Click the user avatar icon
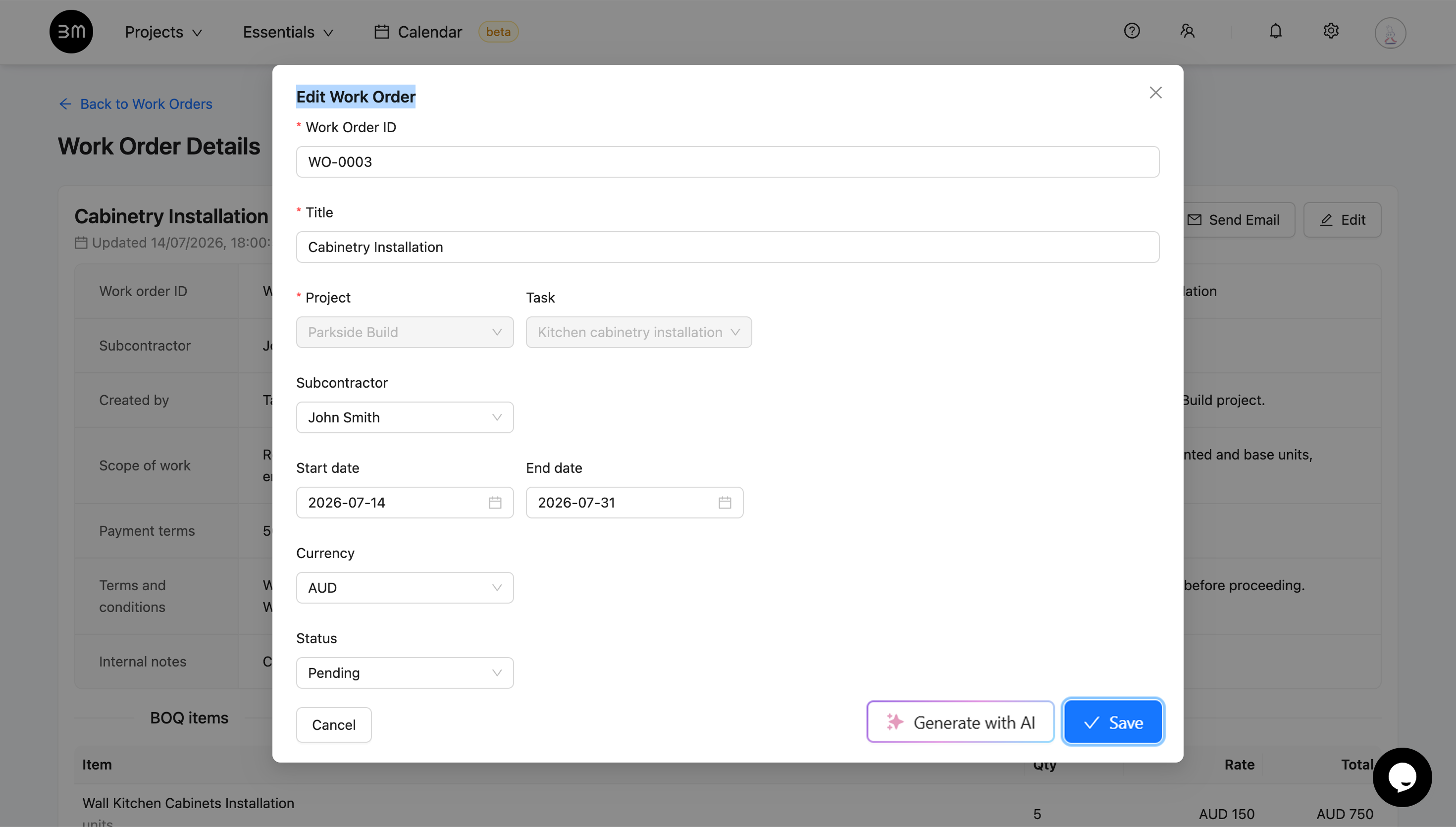Viewport: 1456px width, 827px height. pyautogui.click(x=1390, y=32)
